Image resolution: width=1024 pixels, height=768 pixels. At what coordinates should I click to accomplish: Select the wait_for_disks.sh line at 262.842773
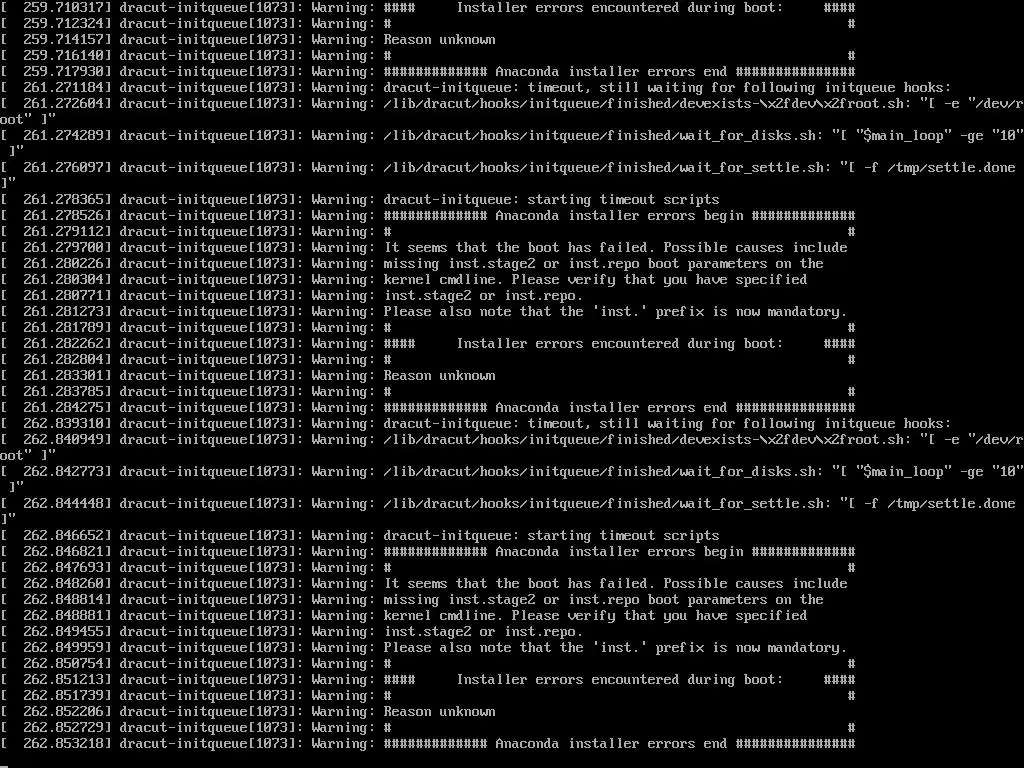(512, 479)
